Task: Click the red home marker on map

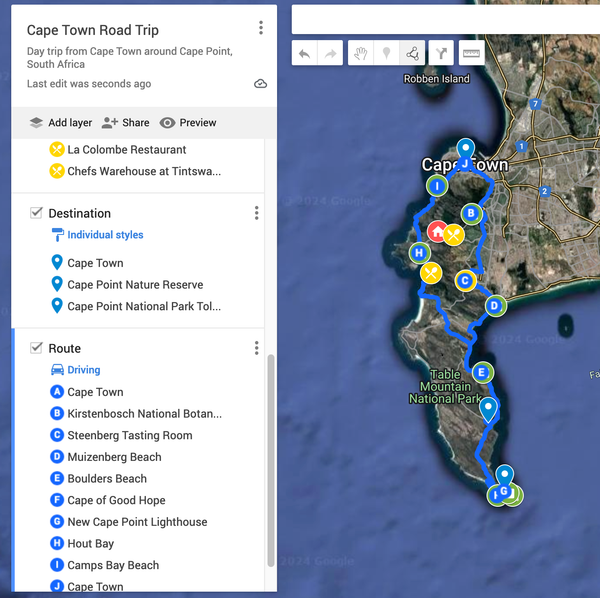Action: [437, 231]
